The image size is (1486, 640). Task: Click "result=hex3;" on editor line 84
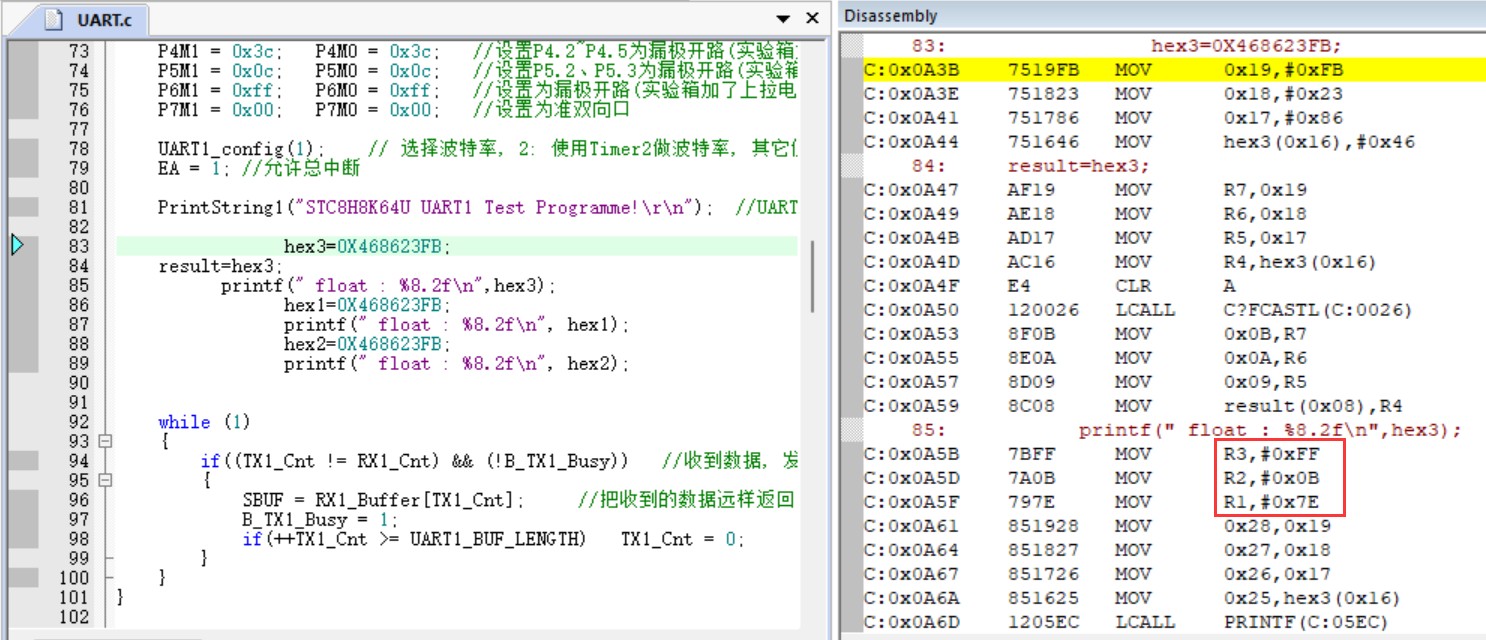(x=221, y=266)
